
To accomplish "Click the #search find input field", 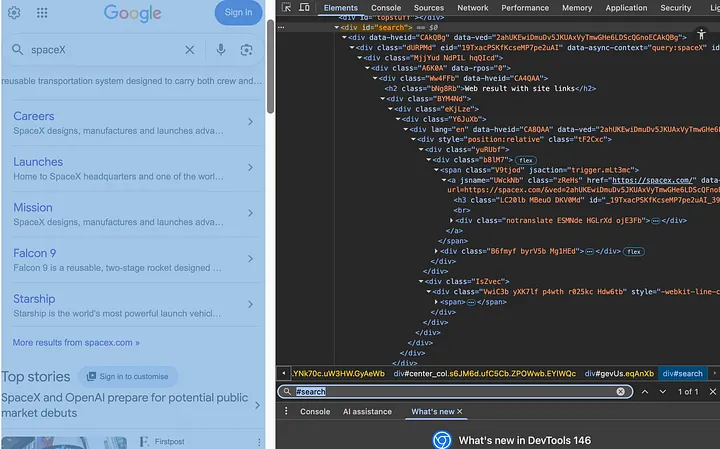I will (450, 392).
